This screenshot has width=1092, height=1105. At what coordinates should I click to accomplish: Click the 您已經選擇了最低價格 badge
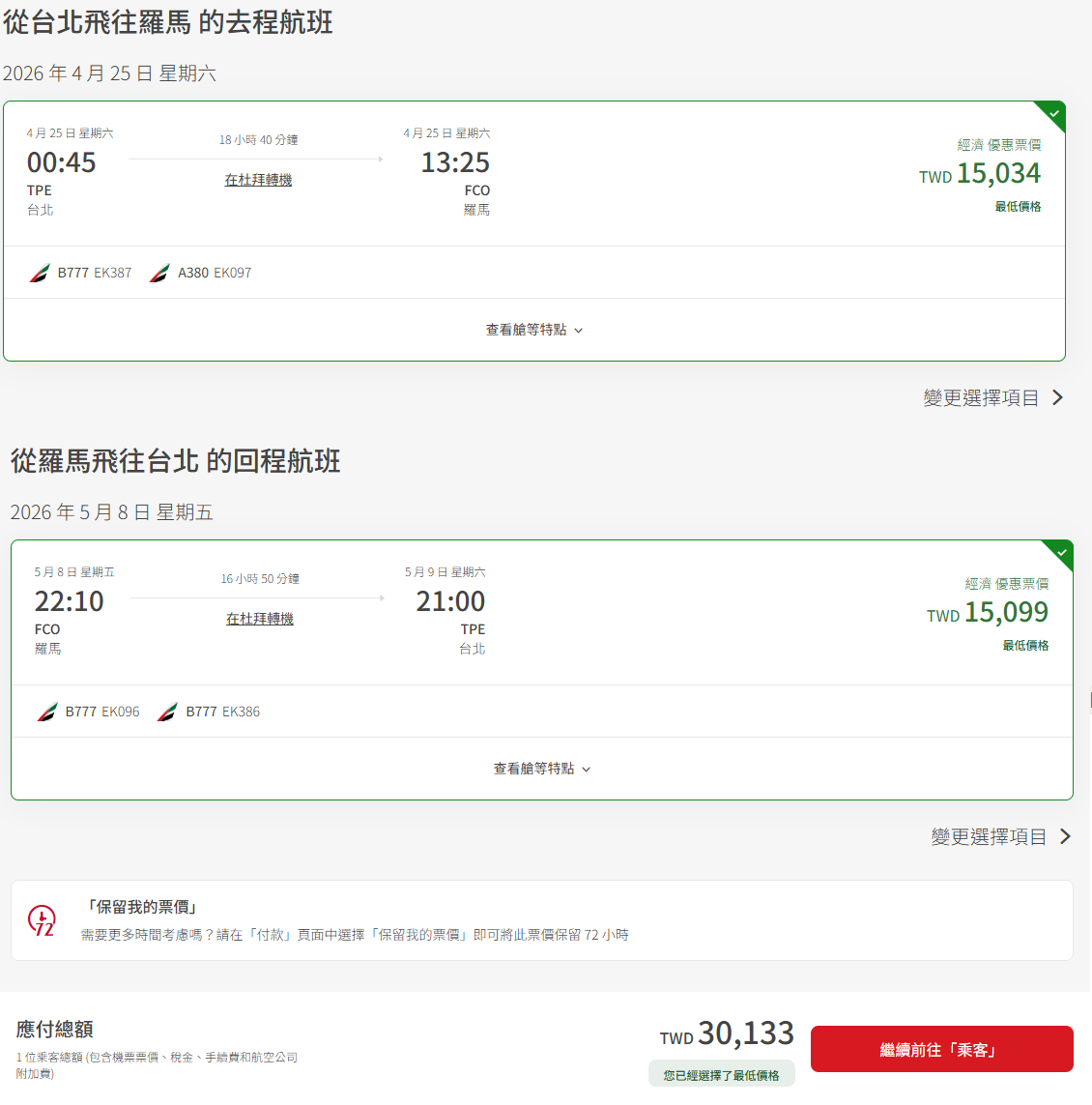click(722, 1075)
